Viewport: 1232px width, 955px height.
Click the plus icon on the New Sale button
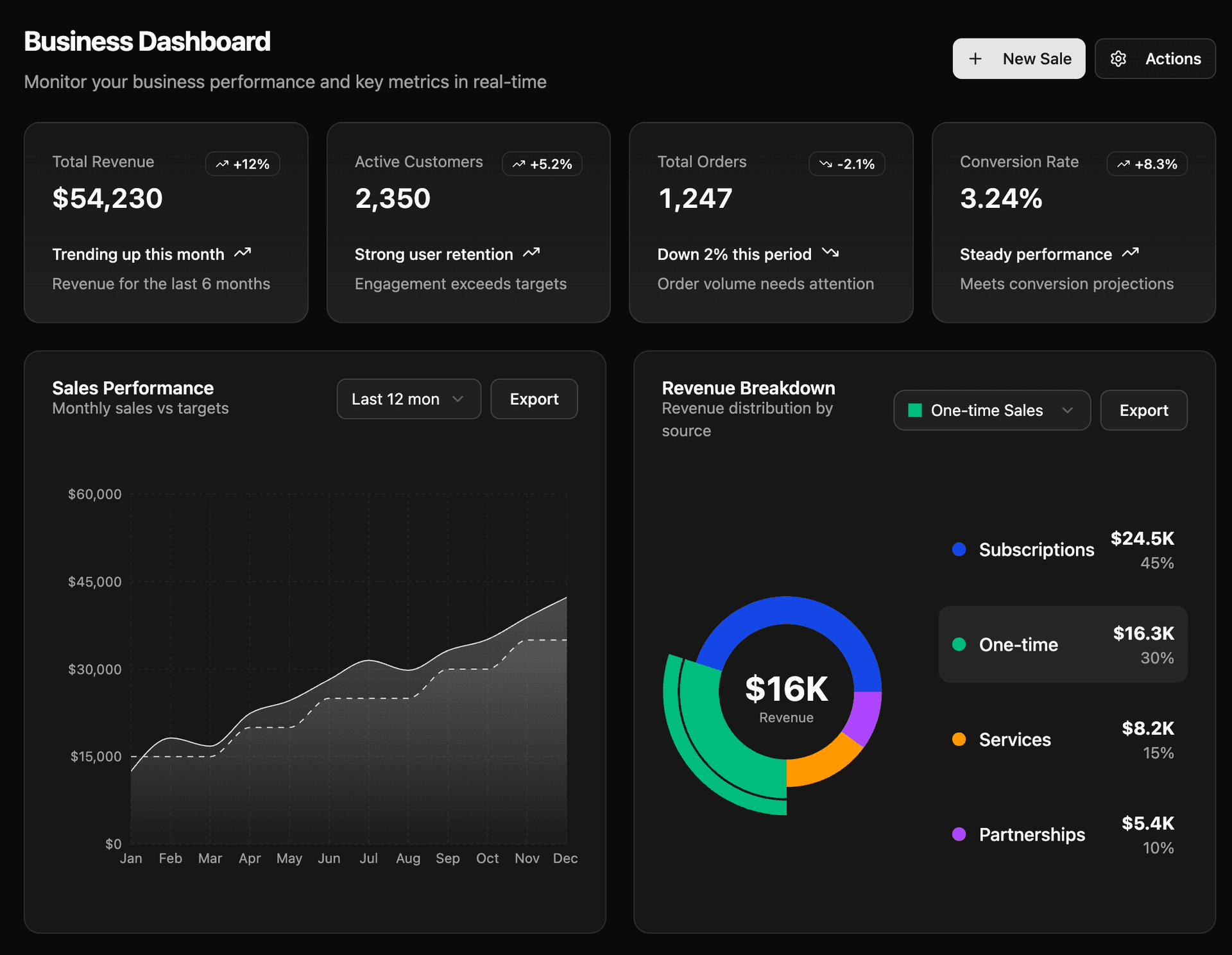pyautogui.click(x=975, y=58)
